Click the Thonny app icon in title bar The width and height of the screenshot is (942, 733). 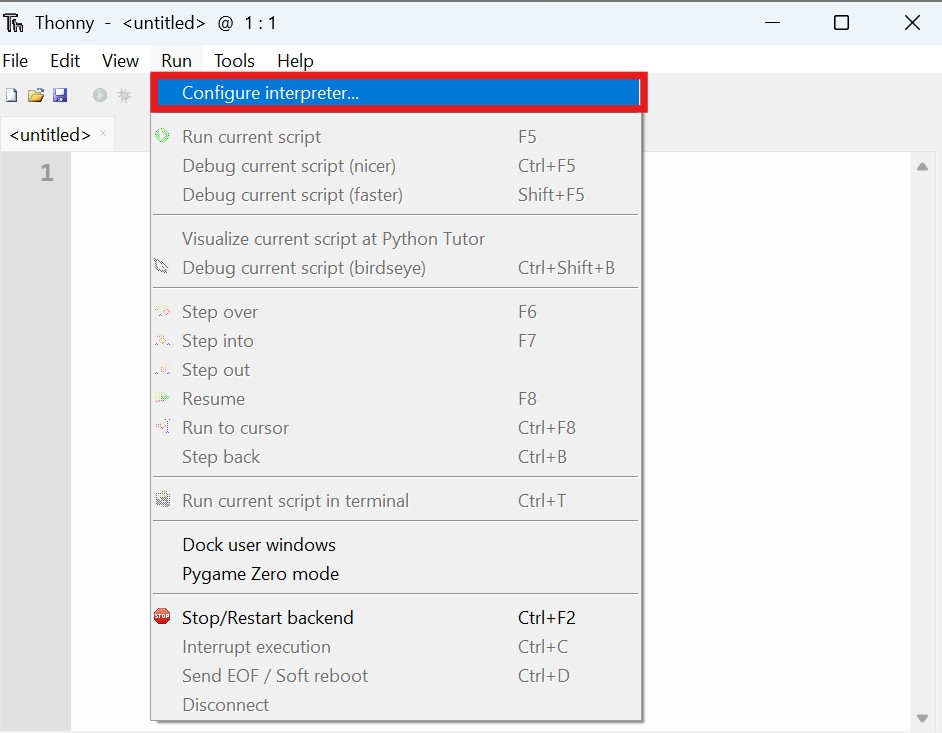pyautogui.click(x=13, y=23)
